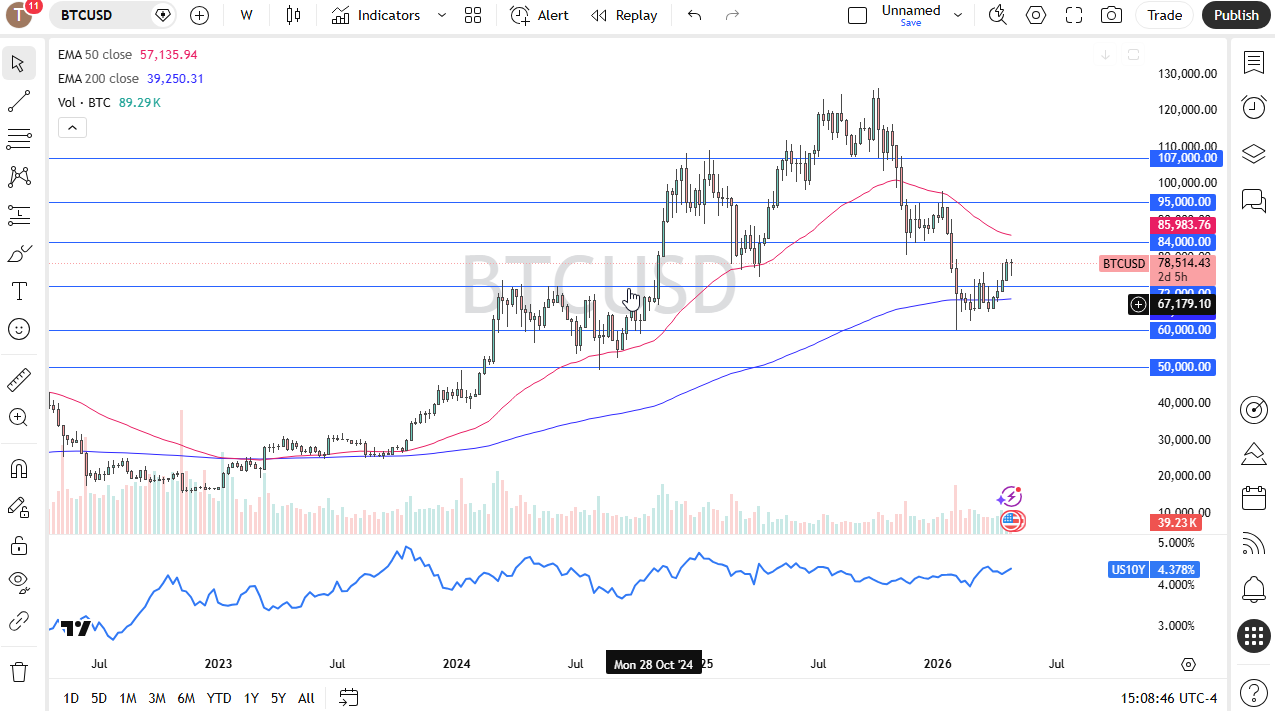
Task: Open the layout setup grid icon
Action: [x=473, y=15]
